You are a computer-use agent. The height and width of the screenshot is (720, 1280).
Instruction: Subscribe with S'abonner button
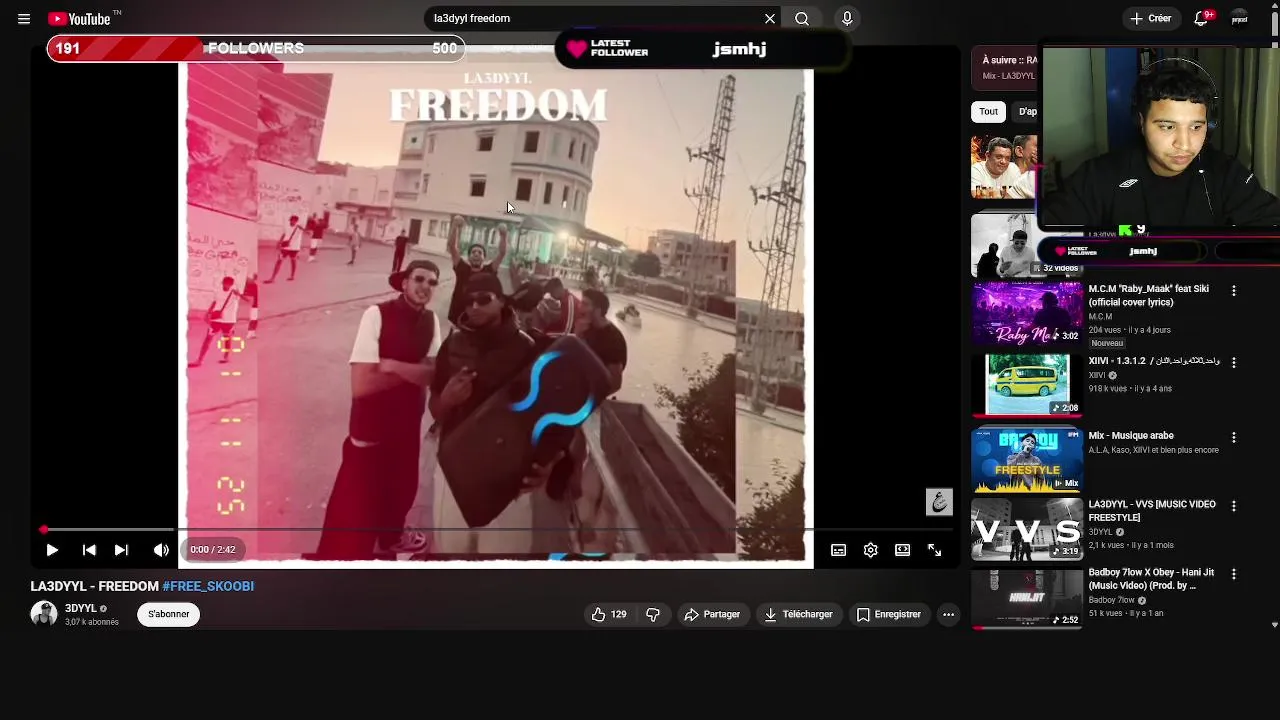[x=168, y=614]
